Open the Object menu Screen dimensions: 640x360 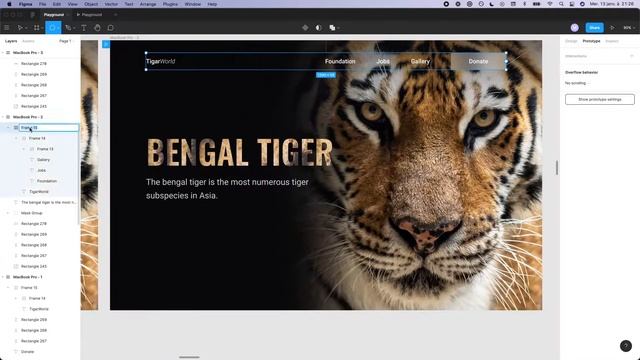click(91, 4)
